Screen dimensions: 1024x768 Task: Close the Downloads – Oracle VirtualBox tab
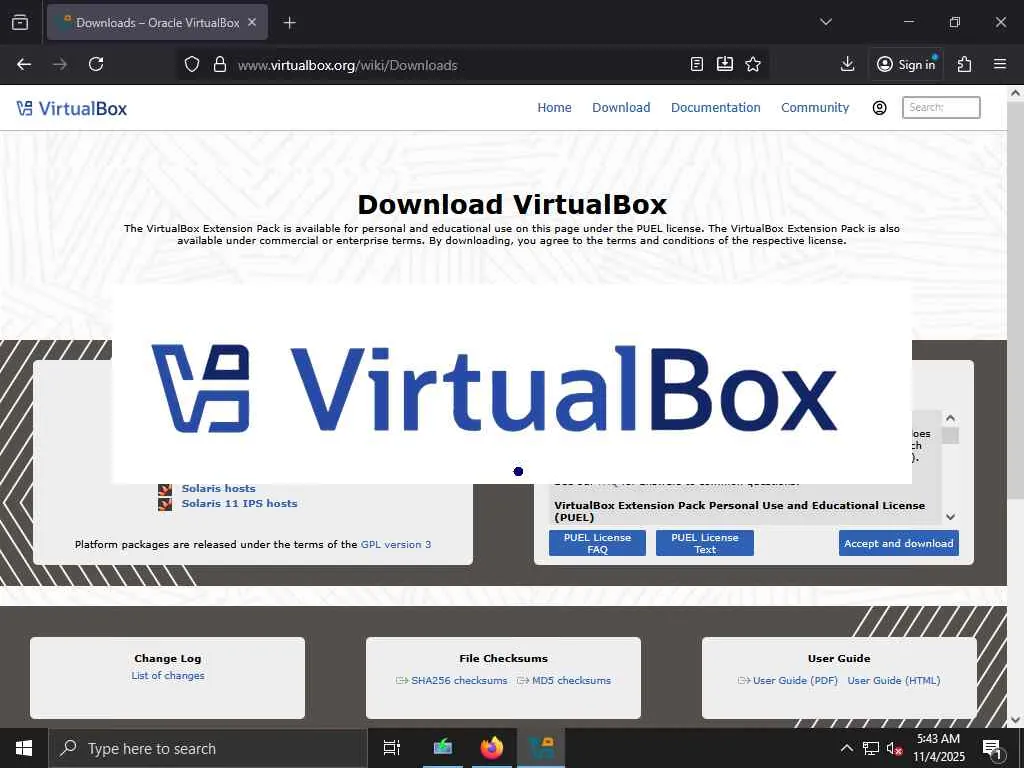pyautogui.click(x=252, y=22)
